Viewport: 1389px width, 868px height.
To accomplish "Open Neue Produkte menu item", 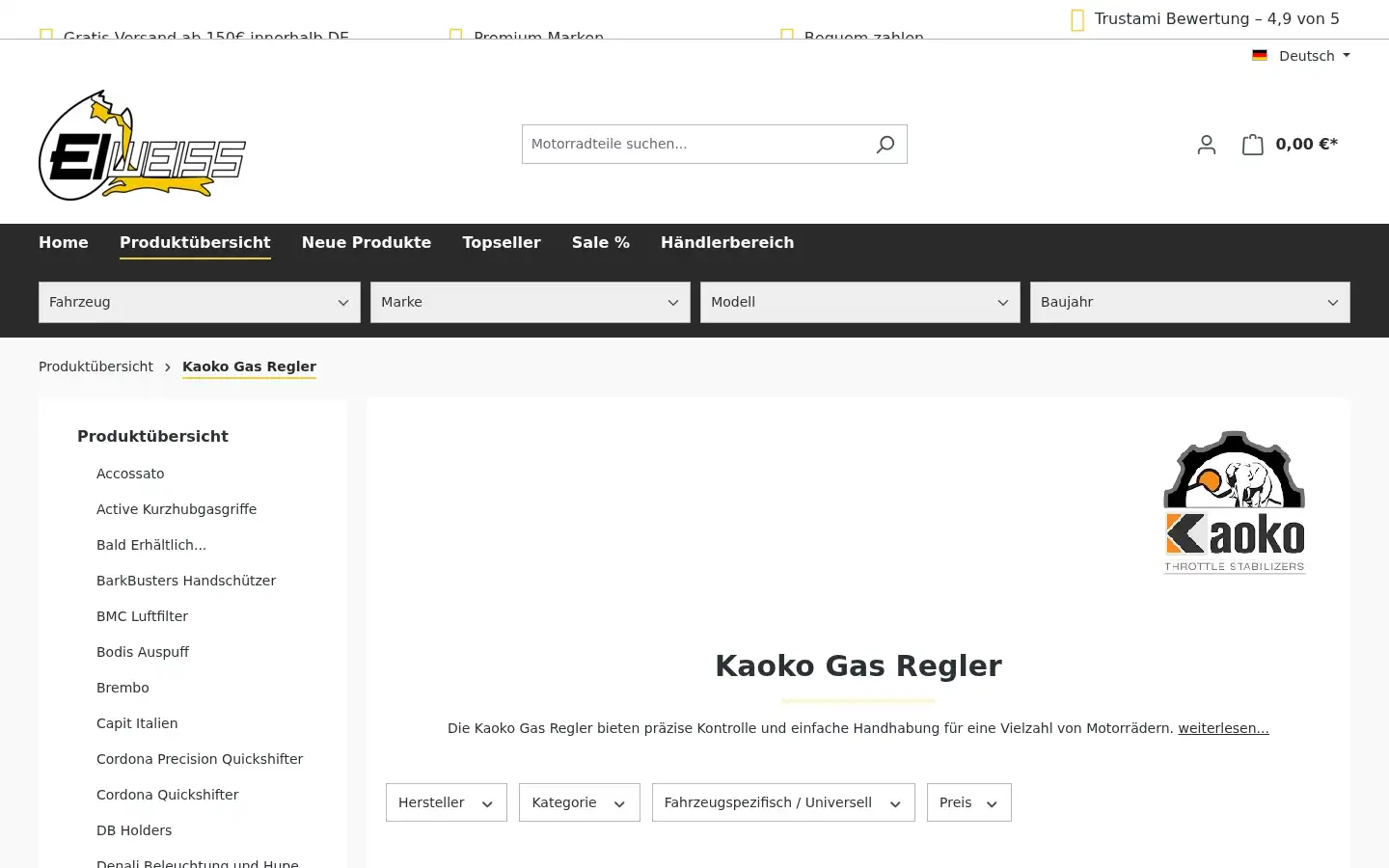I will (x=367, y=243).
